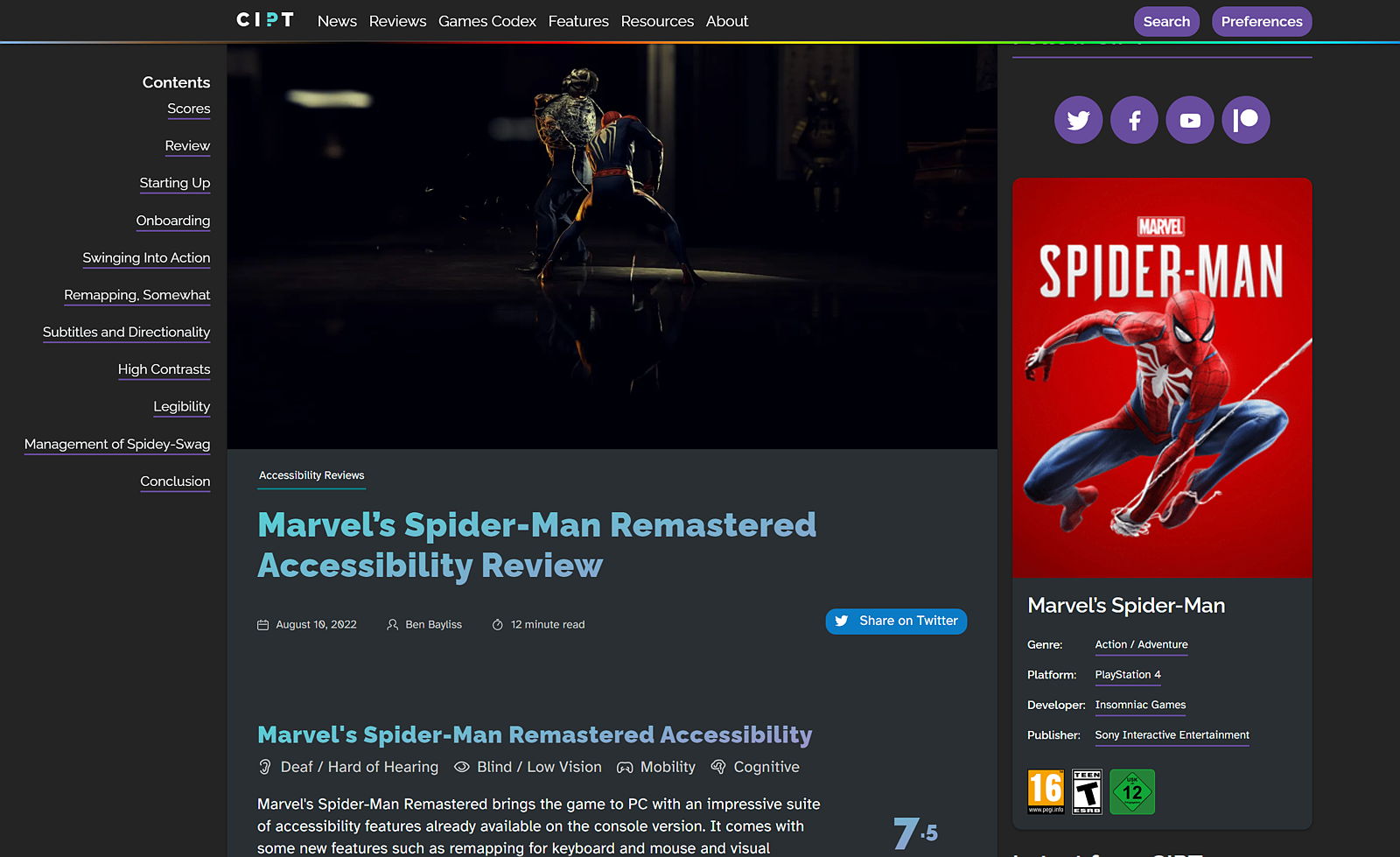Viewport: 1400px width, 857px height.
Task: Click the 12 minute read text
Action: 548,625
